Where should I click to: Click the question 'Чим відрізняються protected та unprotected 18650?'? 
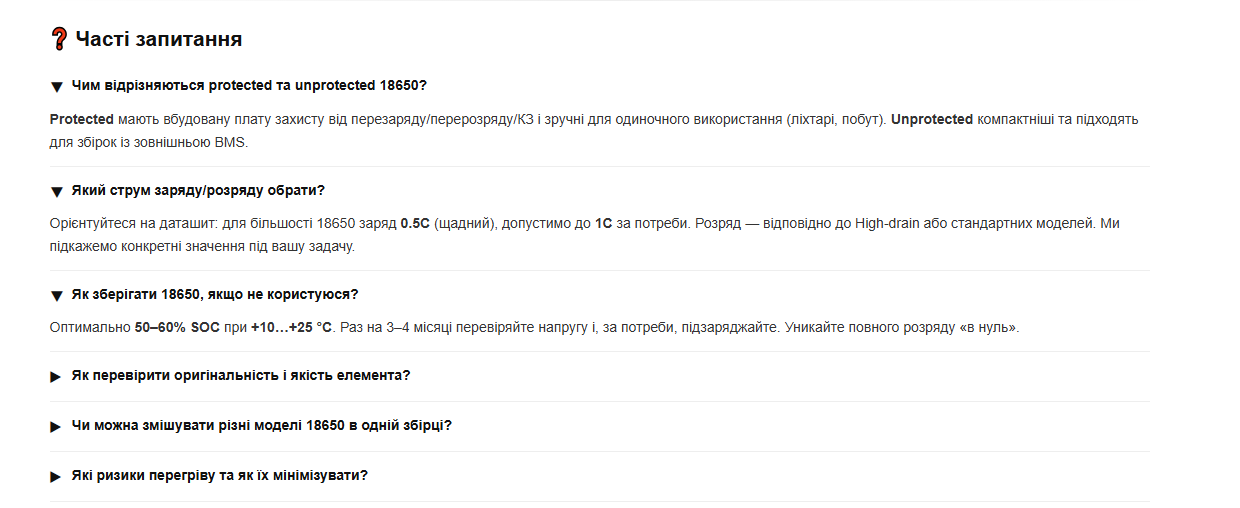[249, 86]
